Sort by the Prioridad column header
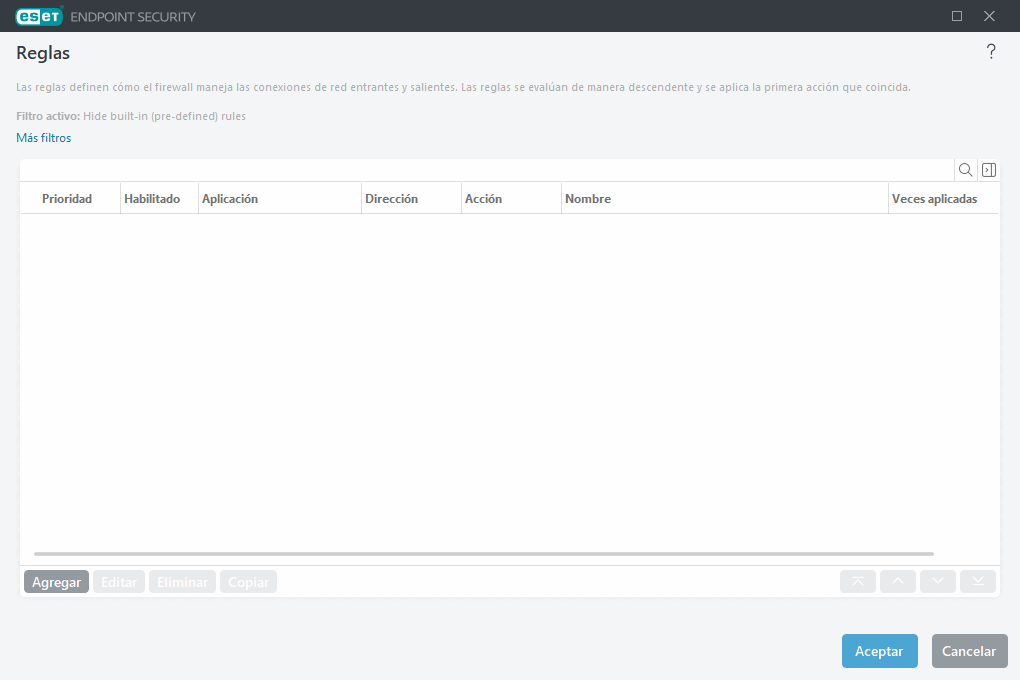 67,199
